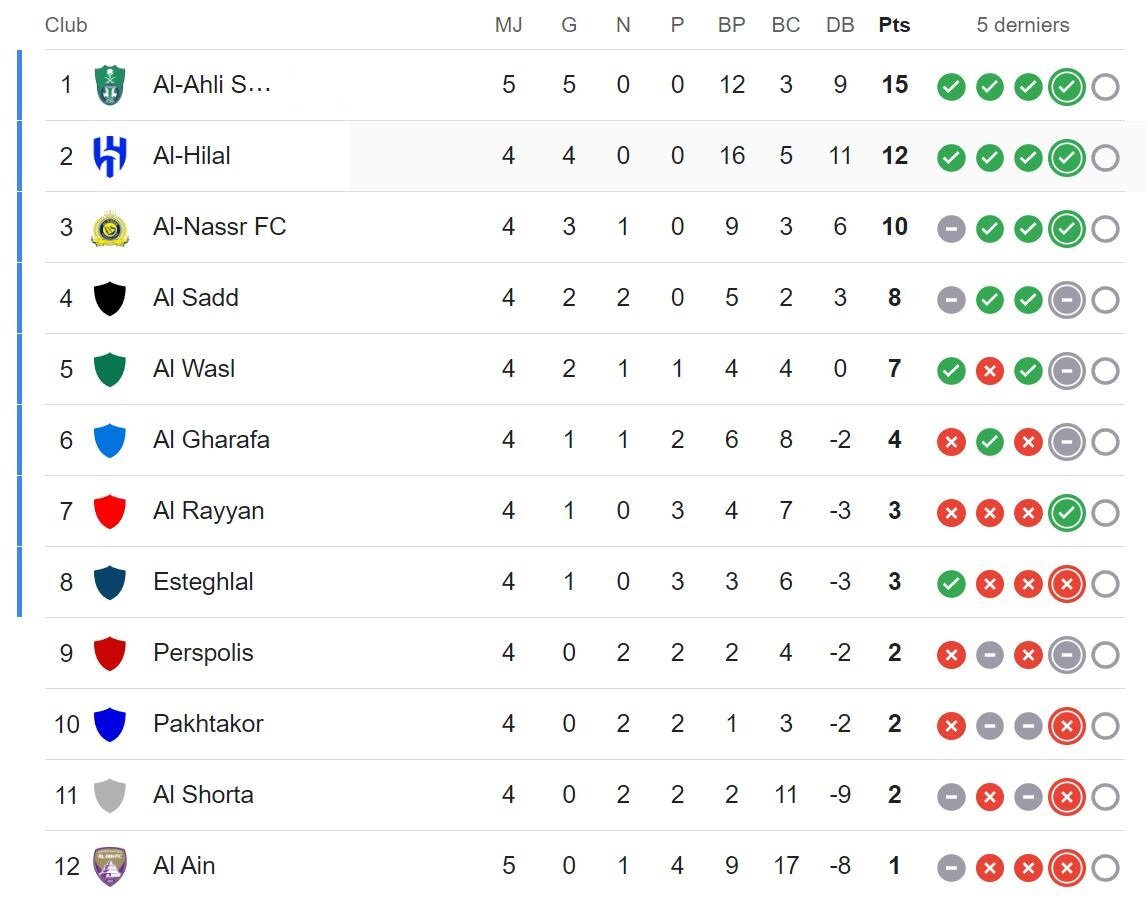The image size is (1147, 908).
Task: Open the Perspolis team name
Action: pos(203,653)
